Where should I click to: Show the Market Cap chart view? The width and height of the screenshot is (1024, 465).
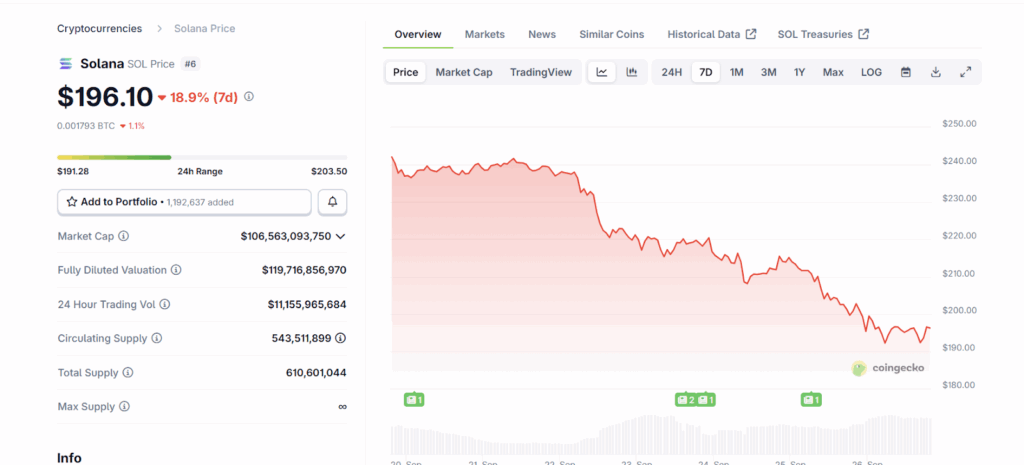coord(464,72)
